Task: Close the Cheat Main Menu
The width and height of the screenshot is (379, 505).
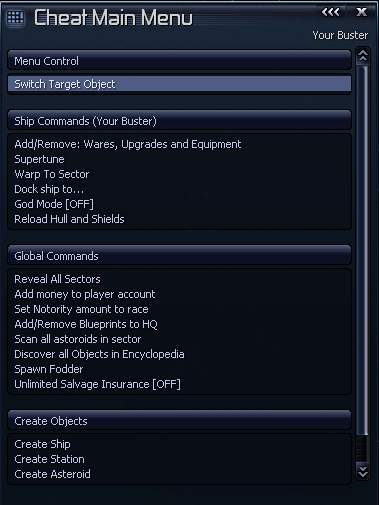Action: 361,12
